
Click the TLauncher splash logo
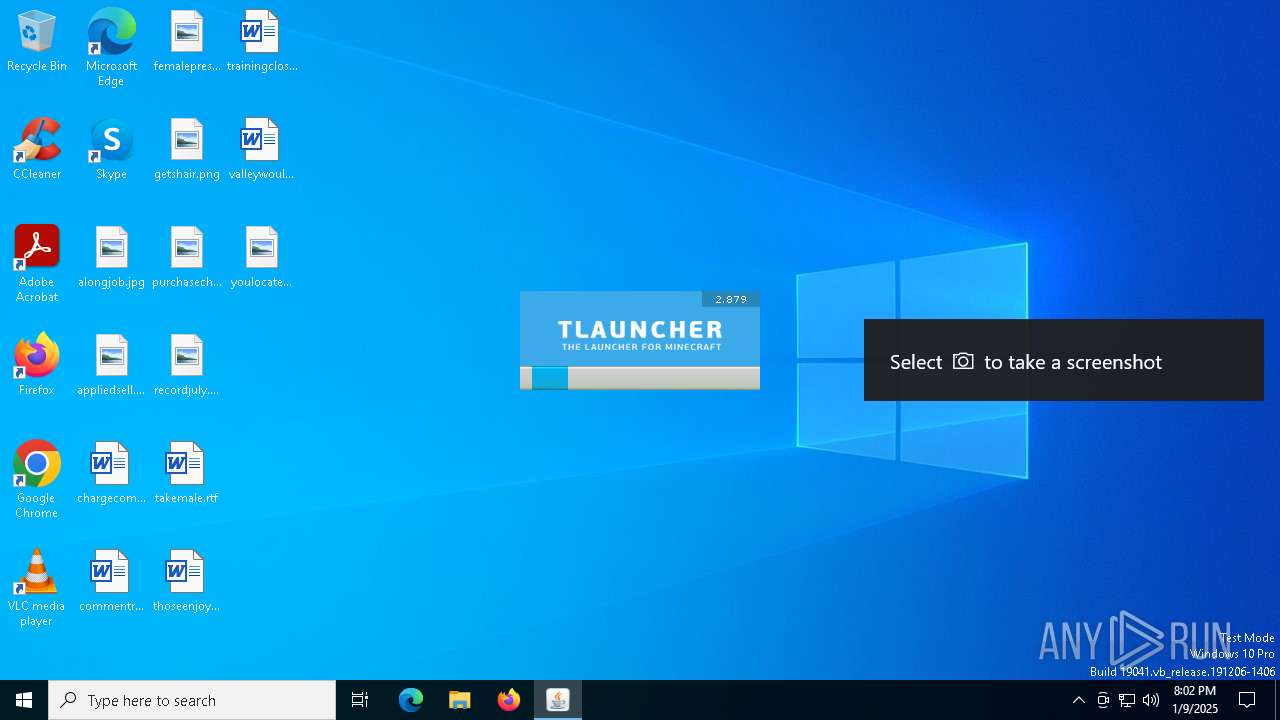pos(640,334)
